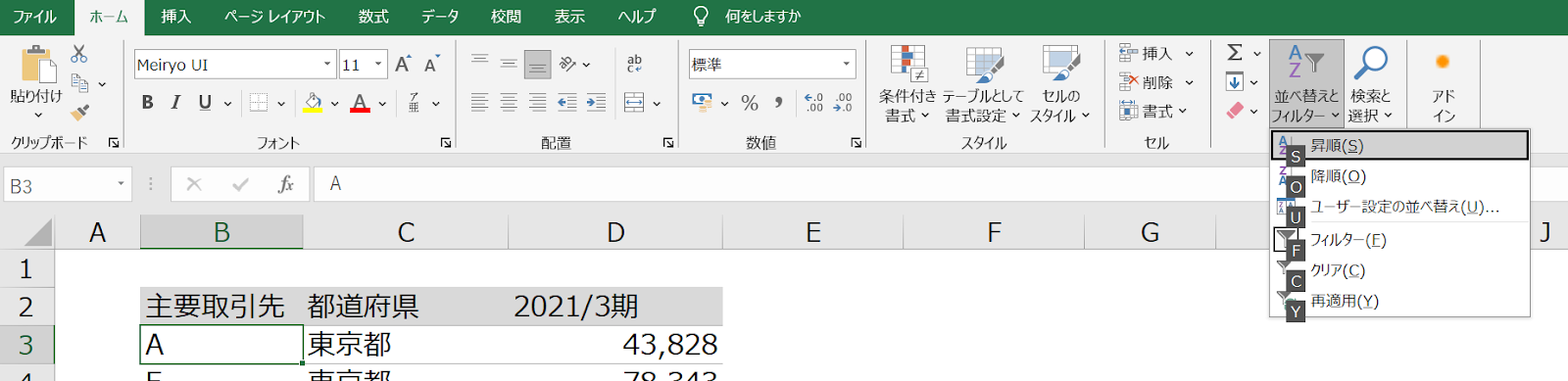Click increase indent icon
This screenshot has height=381, width=1568.
click(596, 103)
